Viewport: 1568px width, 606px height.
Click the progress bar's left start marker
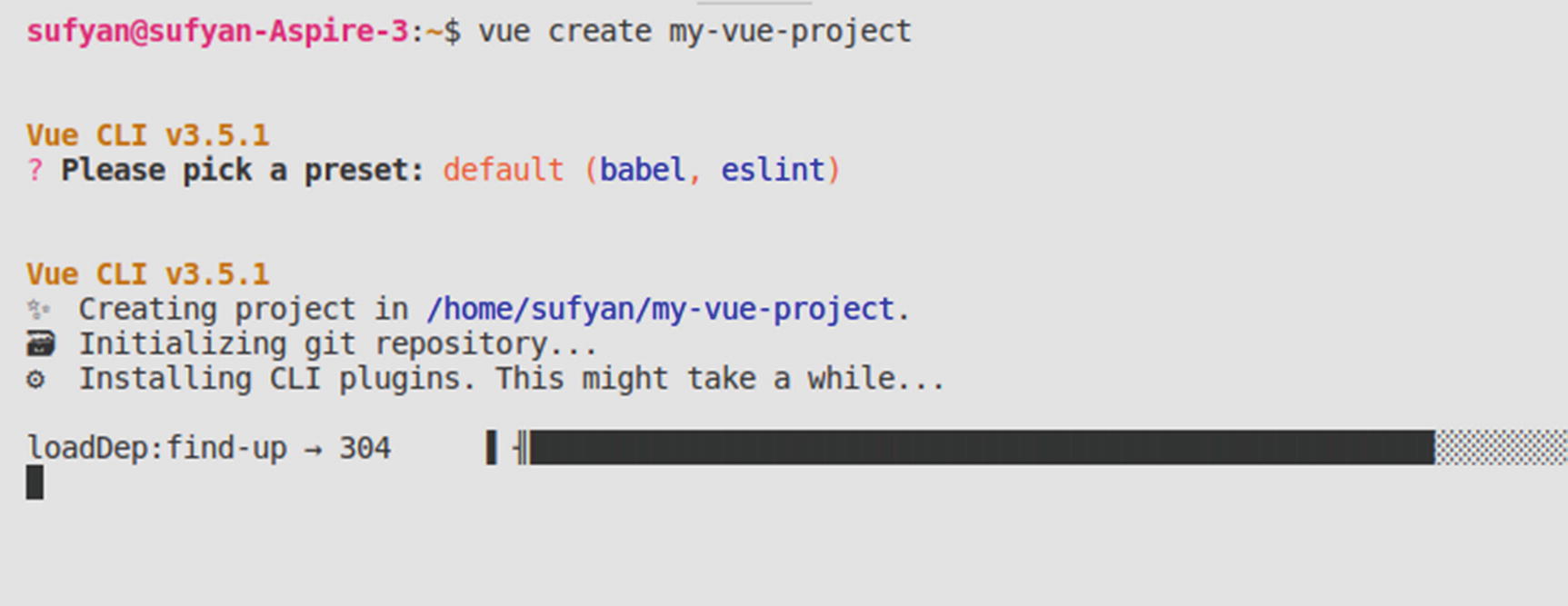[492, 448]
